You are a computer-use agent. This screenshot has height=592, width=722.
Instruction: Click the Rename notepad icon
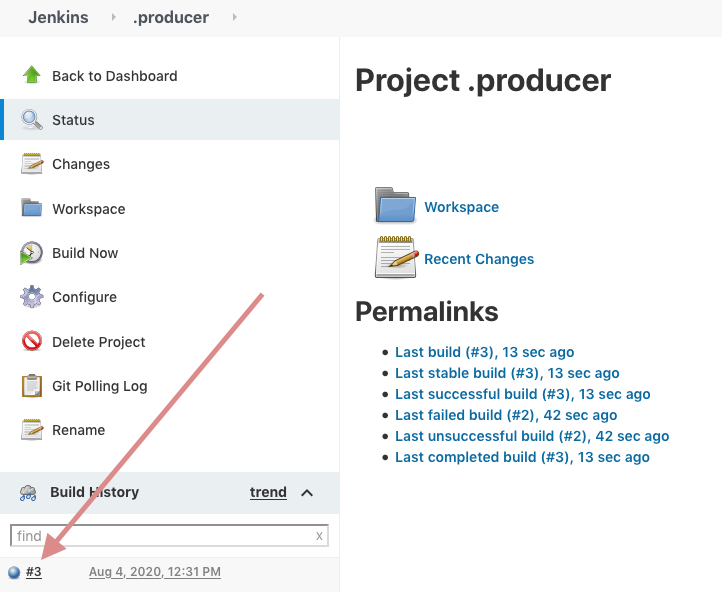point(32,429)
